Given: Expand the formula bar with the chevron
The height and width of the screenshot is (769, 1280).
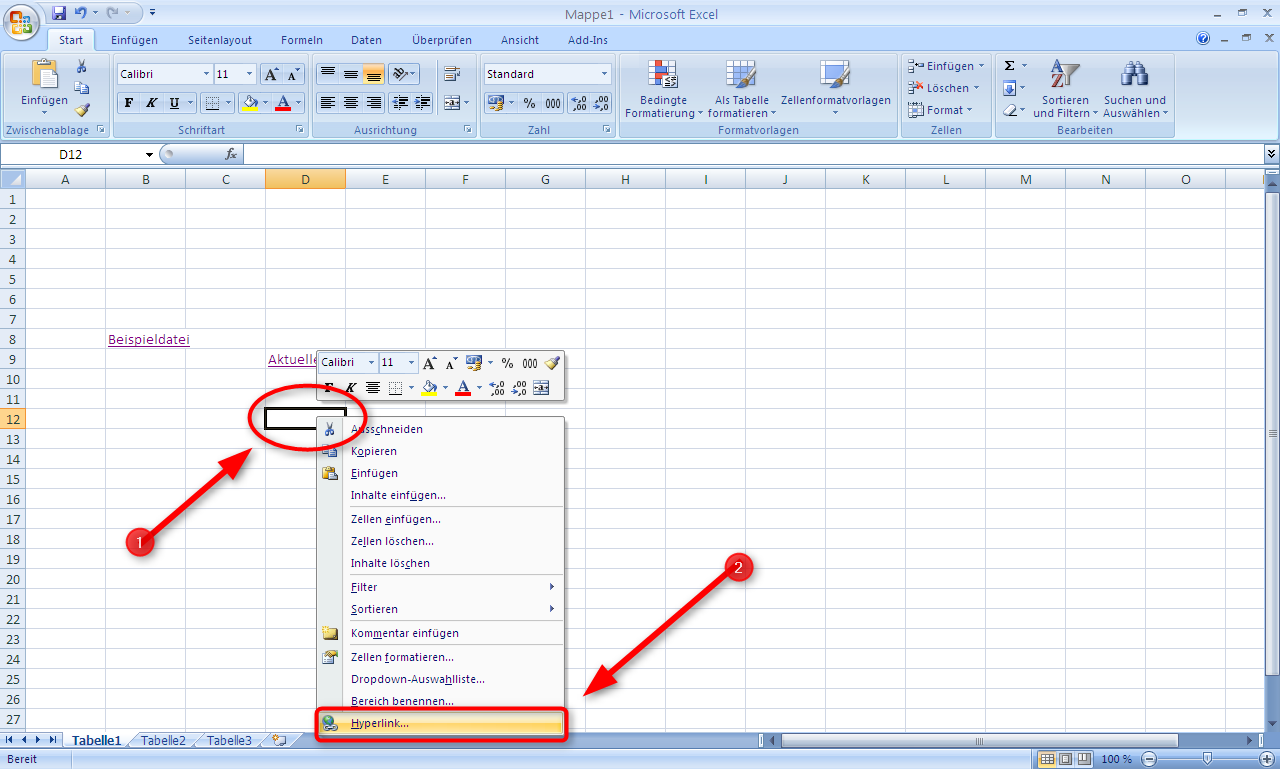Looking at the screenshot, I should click(1272, 154).
